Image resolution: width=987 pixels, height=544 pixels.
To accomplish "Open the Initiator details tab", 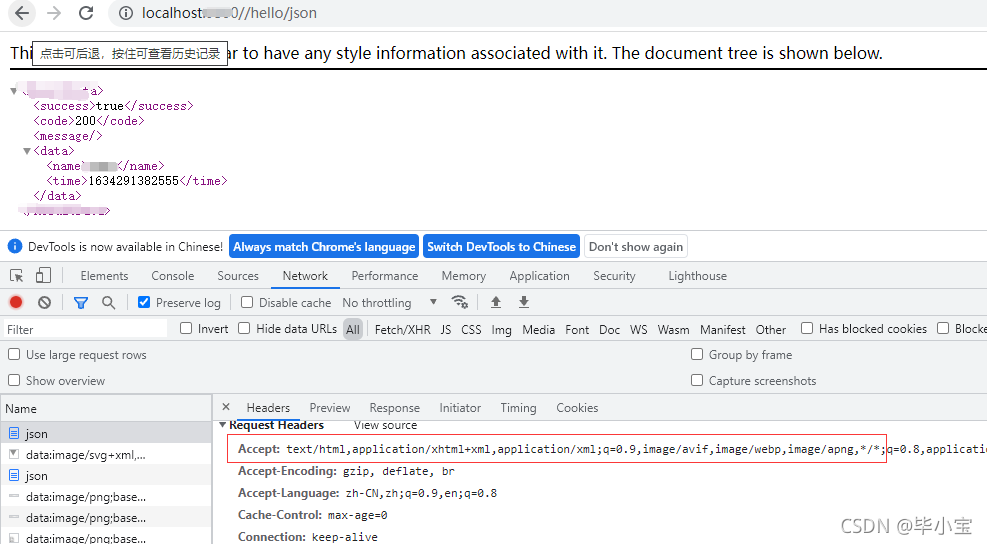I will click(460, 408).
